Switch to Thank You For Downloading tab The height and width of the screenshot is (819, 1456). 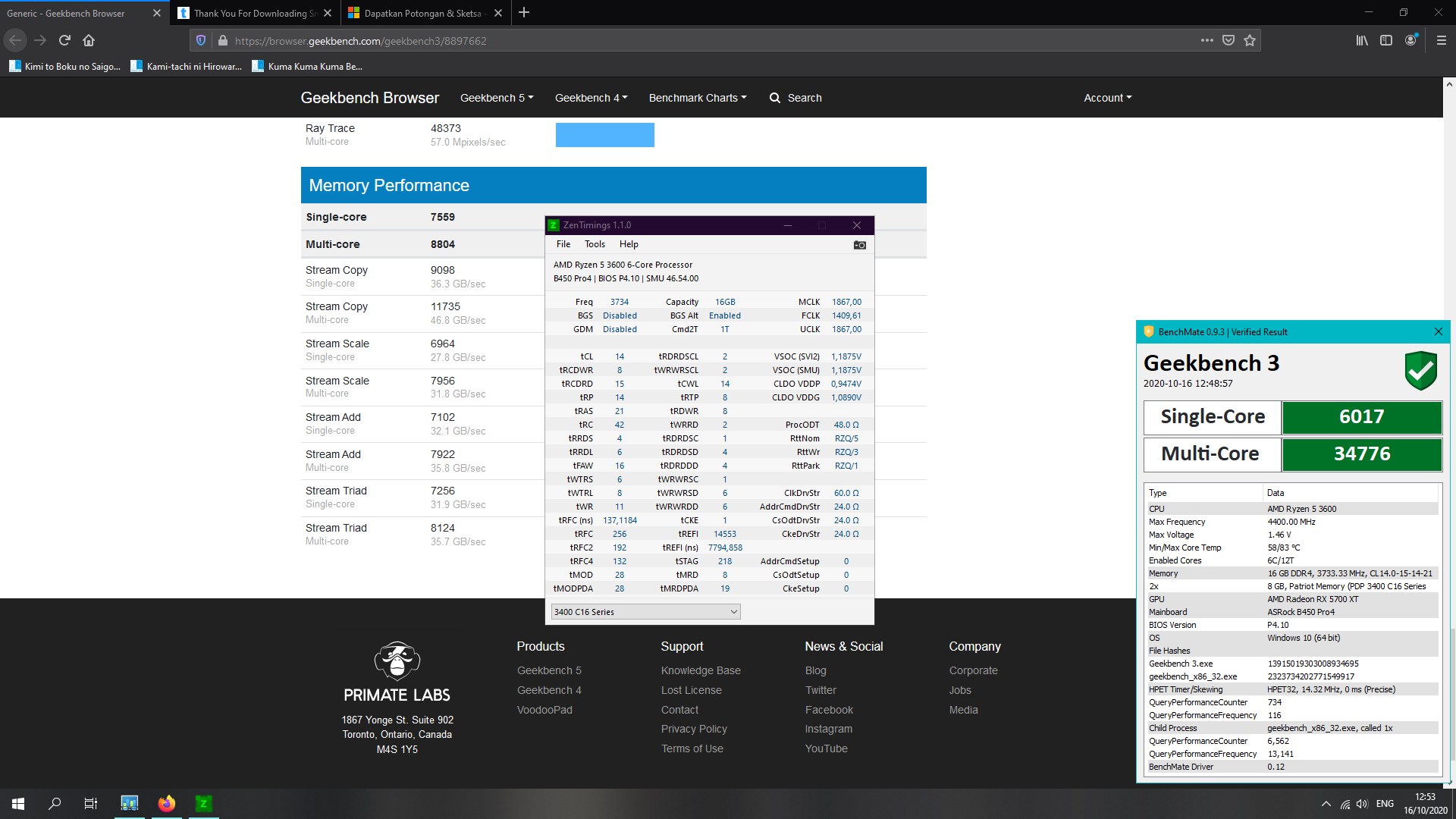255,13
